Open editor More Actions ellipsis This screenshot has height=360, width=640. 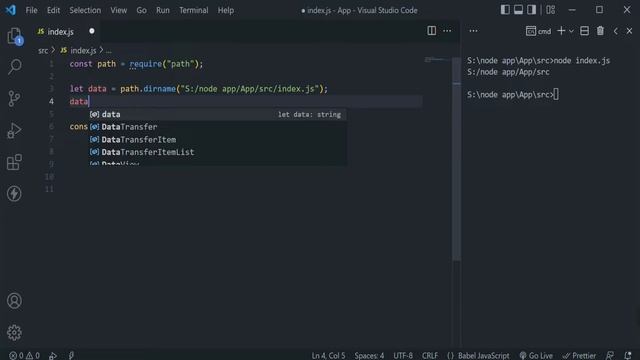point(447,31)
